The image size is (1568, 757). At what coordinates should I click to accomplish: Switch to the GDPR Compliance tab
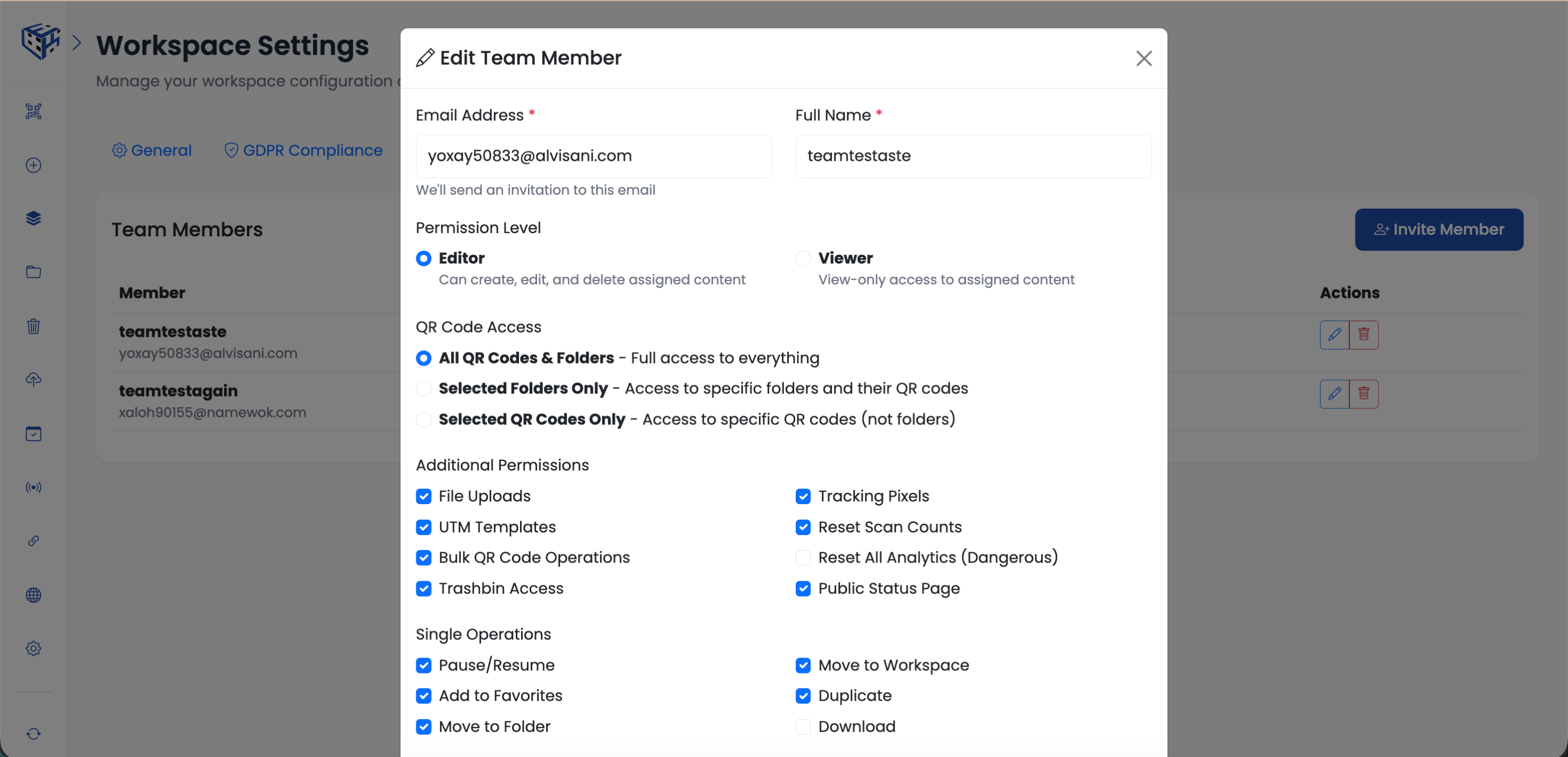(x=302, y=150)
